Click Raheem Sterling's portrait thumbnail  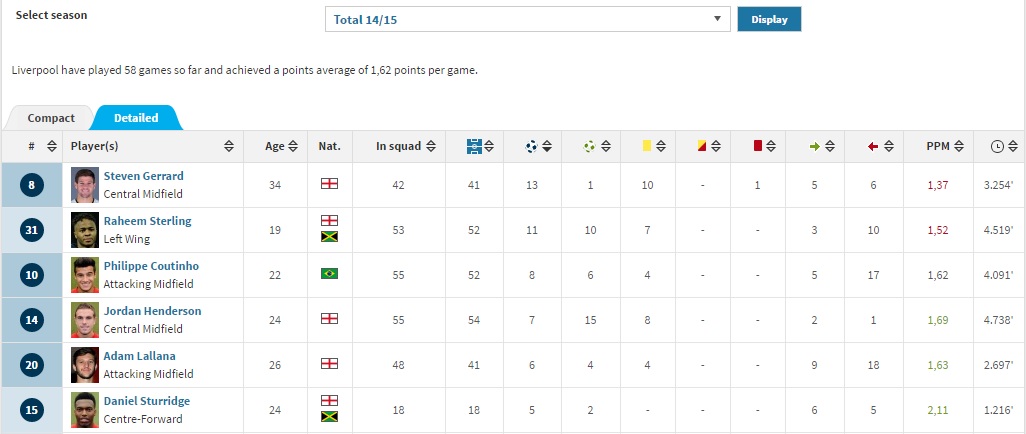point(85,230)
